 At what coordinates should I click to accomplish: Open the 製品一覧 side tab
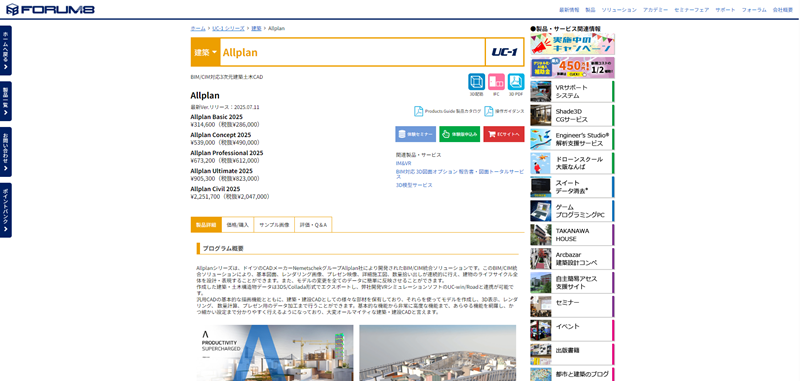coord(6,101)
